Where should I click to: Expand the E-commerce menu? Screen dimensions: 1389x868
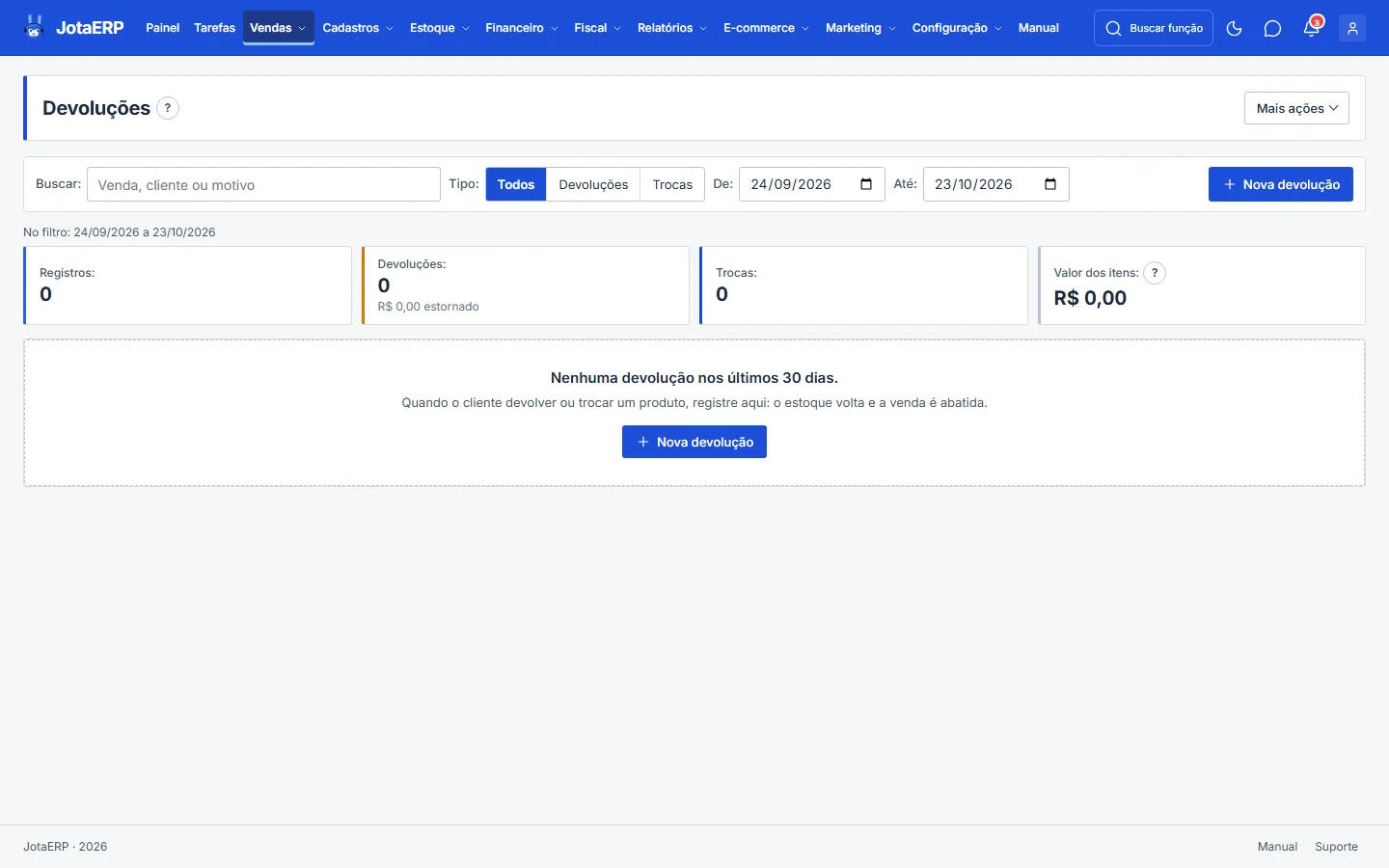pyautogui.click(x=766, y=28)
